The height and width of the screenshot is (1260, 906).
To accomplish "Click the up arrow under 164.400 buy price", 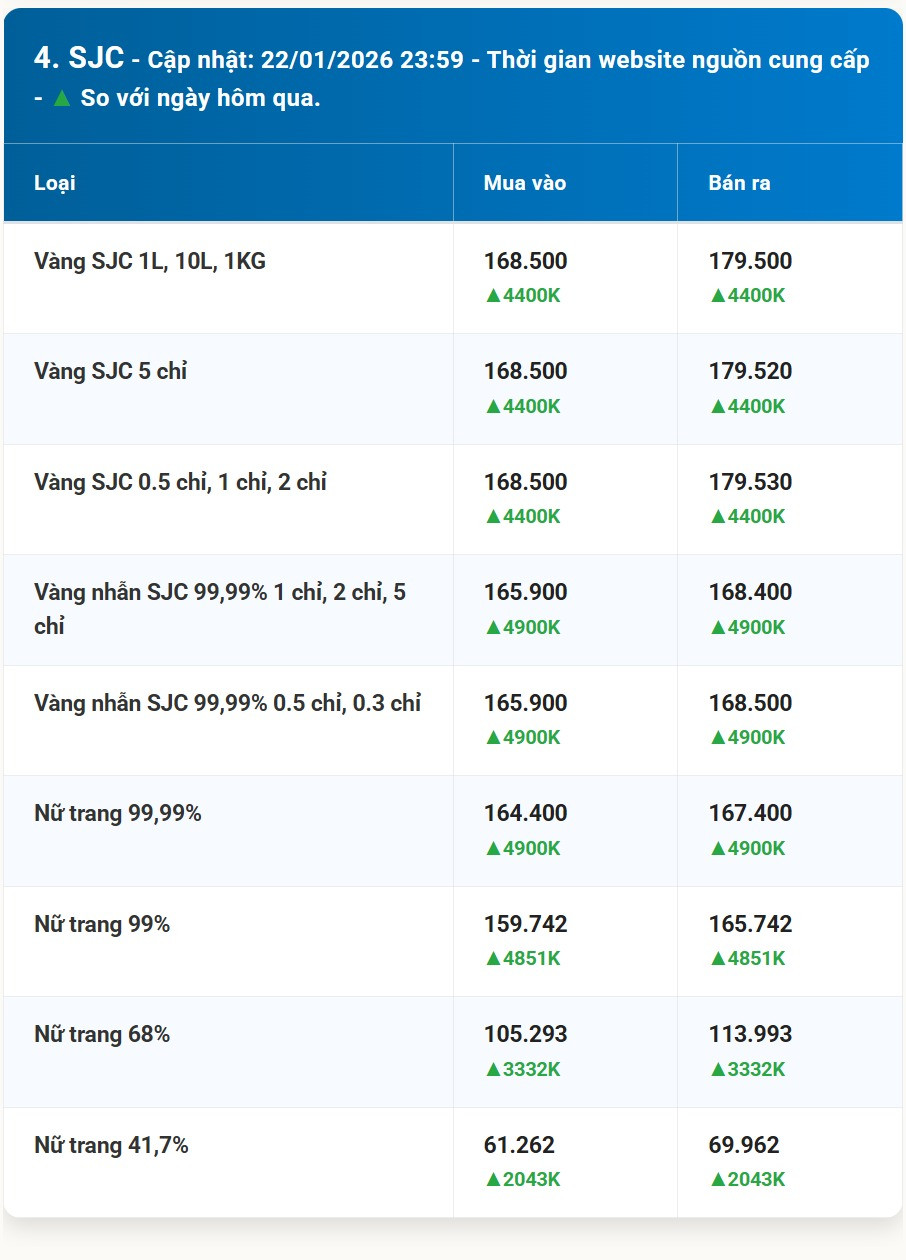I will point(492,848).
